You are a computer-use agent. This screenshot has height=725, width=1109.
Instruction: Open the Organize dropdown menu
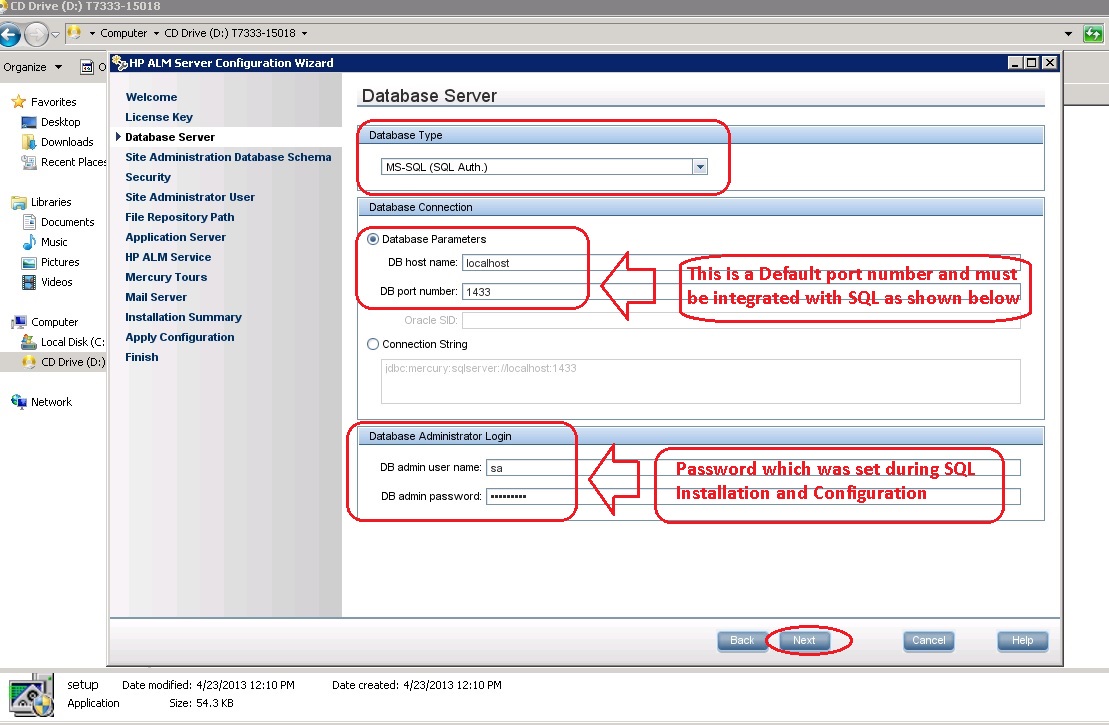33,67
